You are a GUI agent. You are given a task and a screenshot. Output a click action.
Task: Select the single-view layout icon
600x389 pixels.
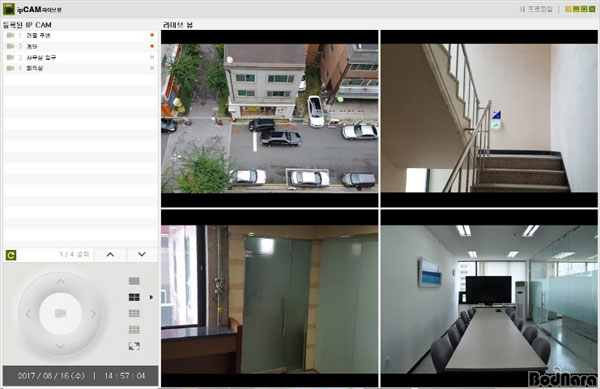[134, 281]
